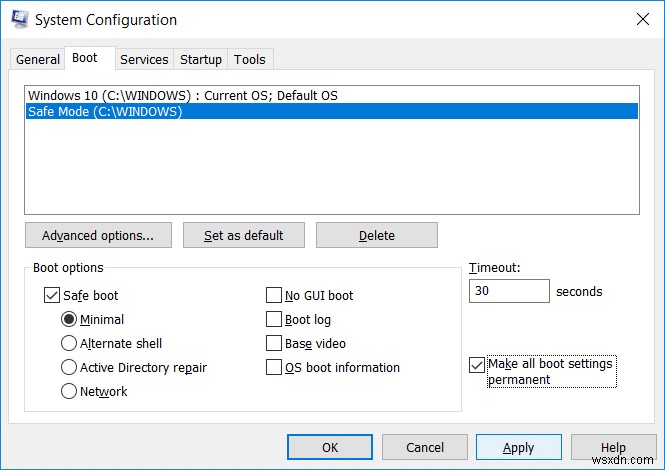
Task: Go to the Startup tab
Action: point(201,59)
